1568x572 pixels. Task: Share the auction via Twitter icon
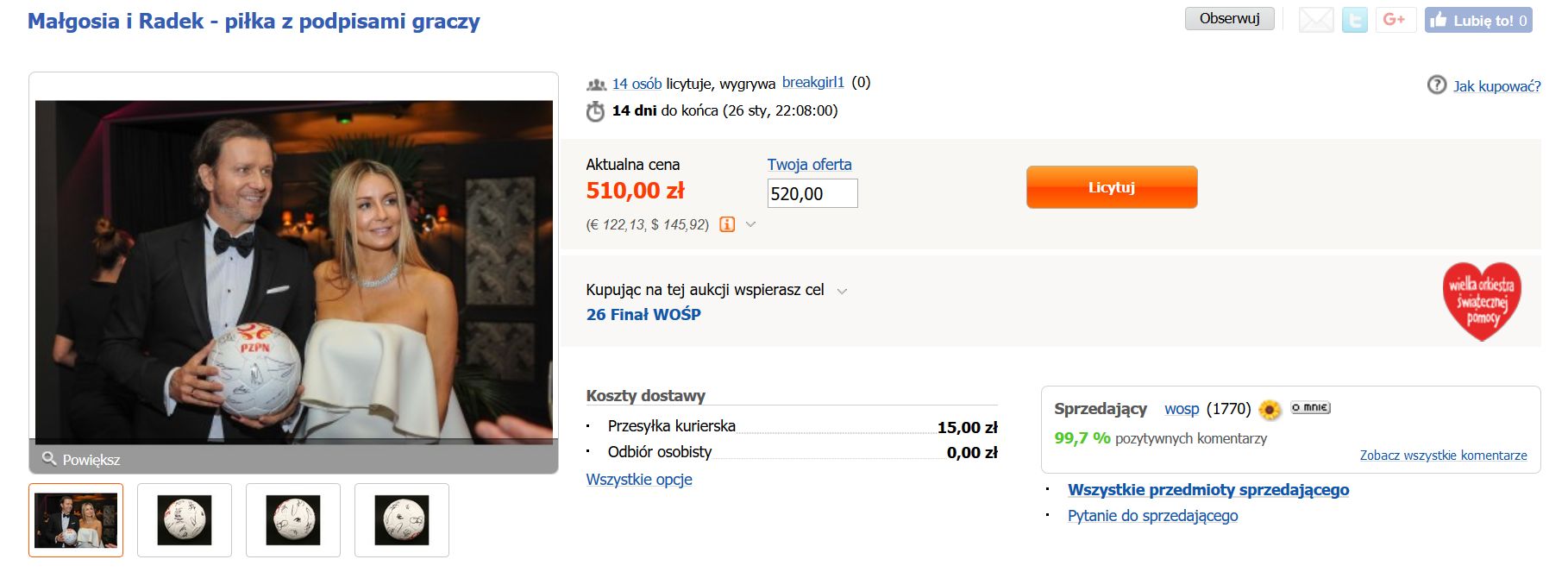1355,20
